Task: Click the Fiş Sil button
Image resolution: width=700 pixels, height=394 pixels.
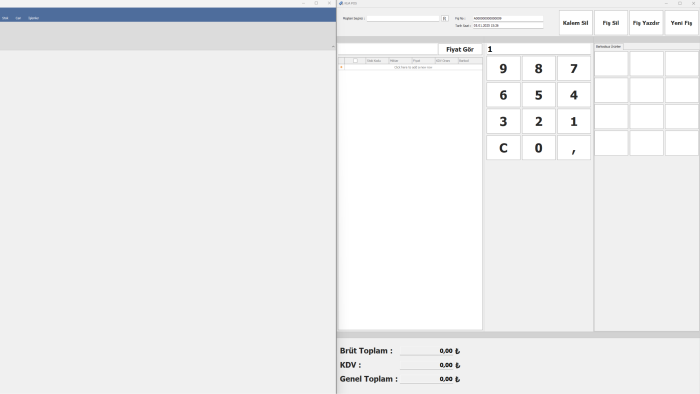Action: click(611, 23)
